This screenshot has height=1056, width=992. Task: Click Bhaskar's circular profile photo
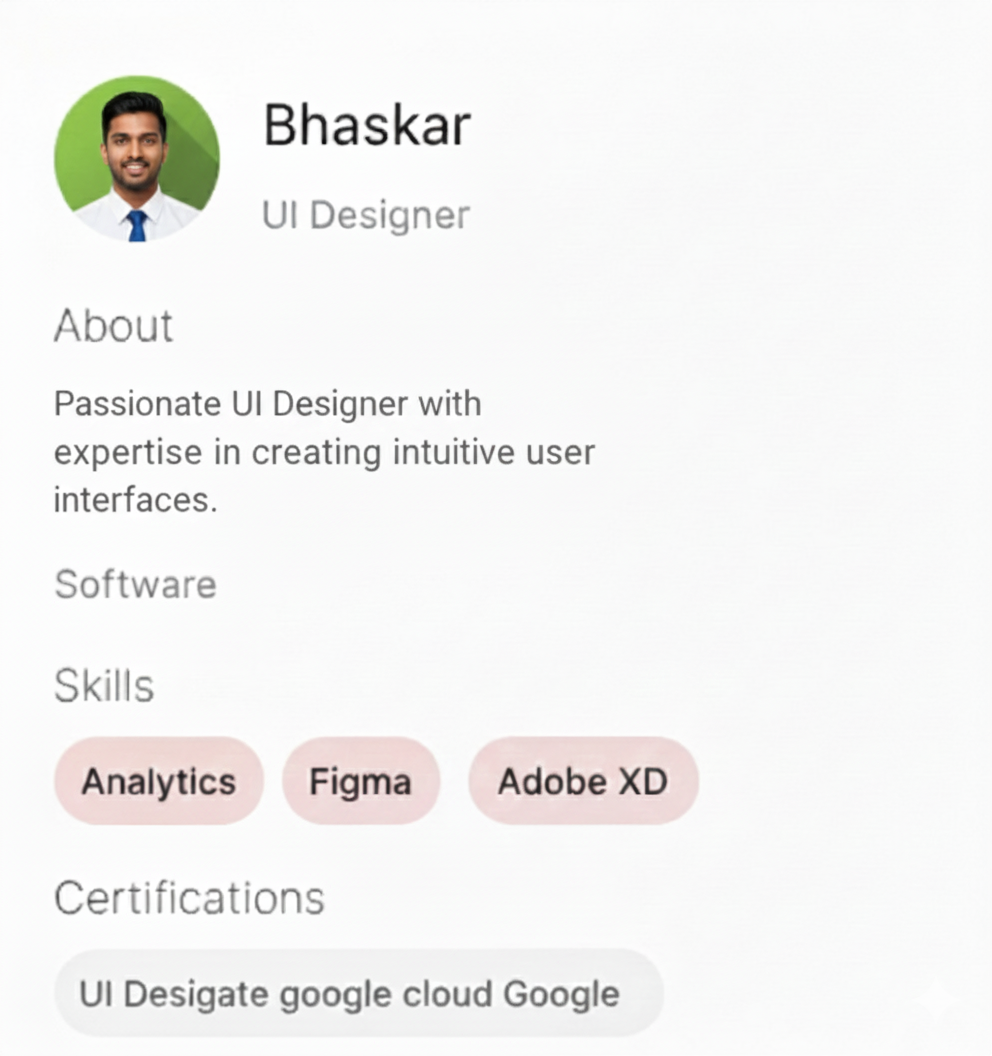(137, 158)
